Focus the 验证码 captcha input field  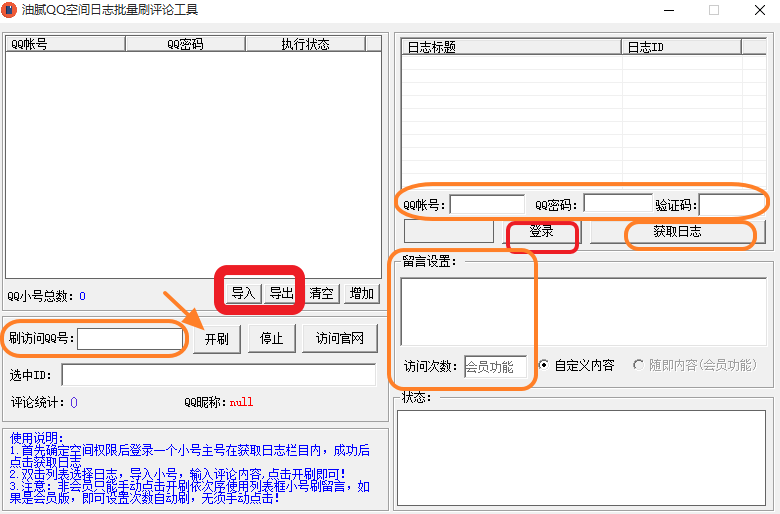point(731,204)
